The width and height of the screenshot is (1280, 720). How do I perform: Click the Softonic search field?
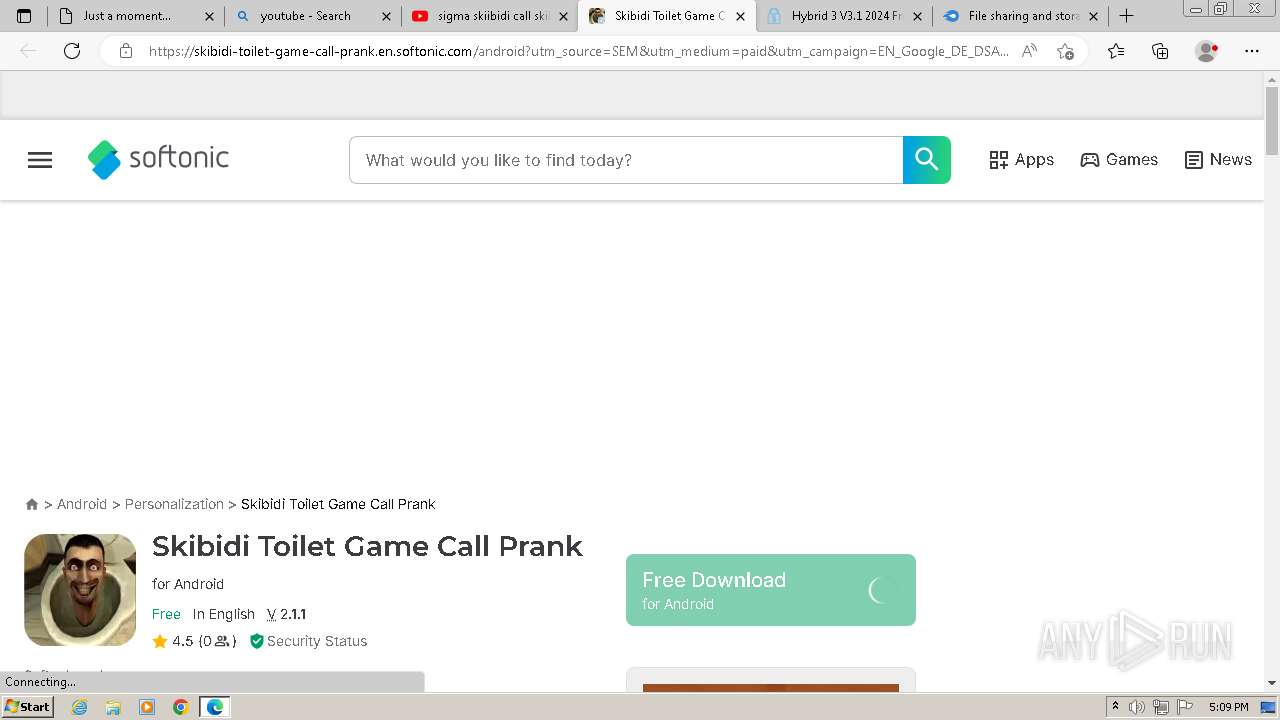[626, 160]
